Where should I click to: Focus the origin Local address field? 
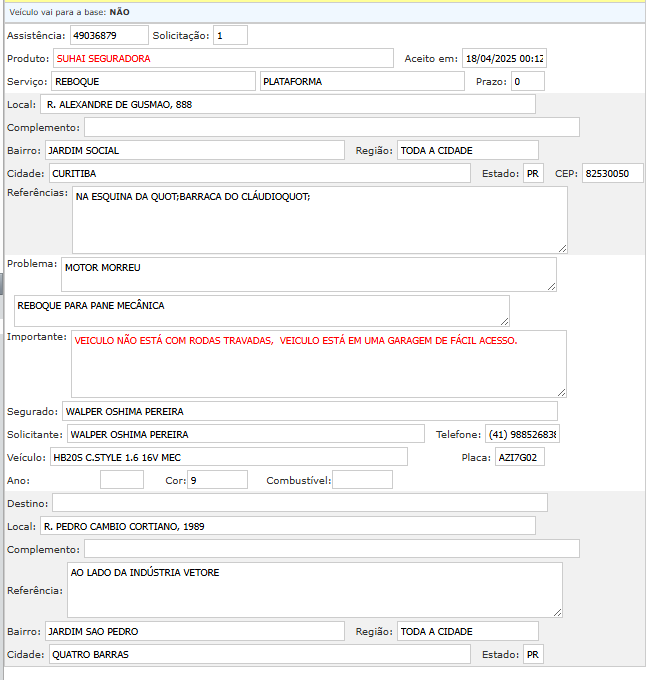pos(288,104)
